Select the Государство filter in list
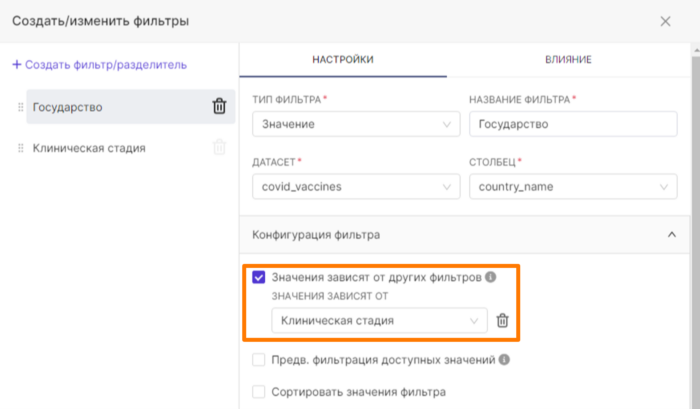Screen dimensions: 700x409 point(131,107)
